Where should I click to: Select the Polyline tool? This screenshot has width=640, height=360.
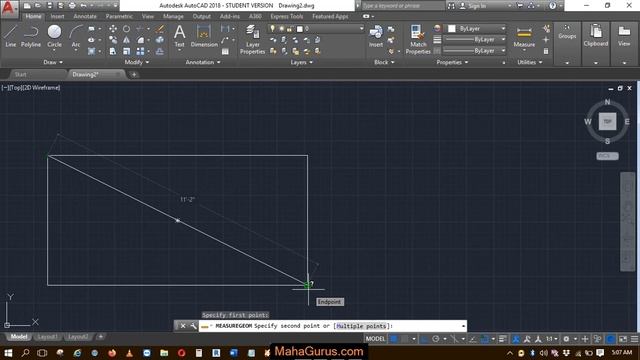click(x=31, y=36)
